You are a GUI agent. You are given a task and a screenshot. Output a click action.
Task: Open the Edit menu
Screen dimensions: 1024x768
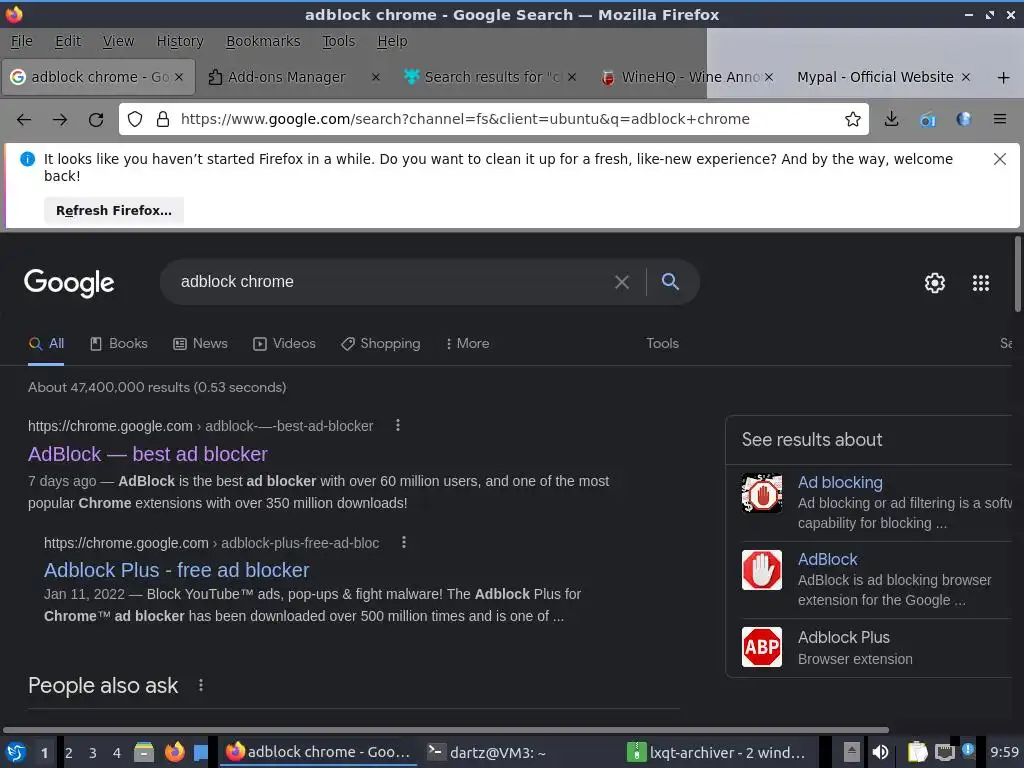[x=68, y=41]
